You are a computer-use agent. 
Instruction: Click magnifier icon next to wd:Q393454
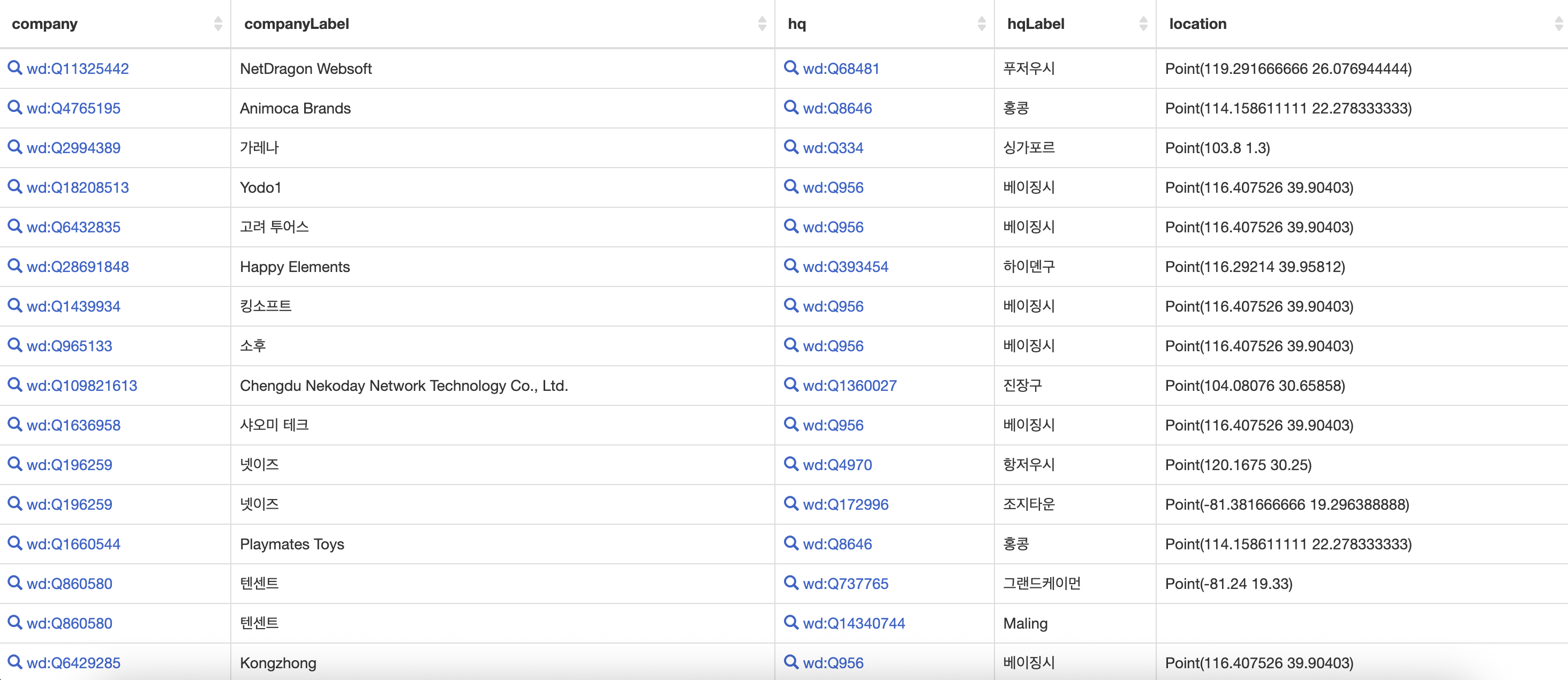(x=791, y=266)
